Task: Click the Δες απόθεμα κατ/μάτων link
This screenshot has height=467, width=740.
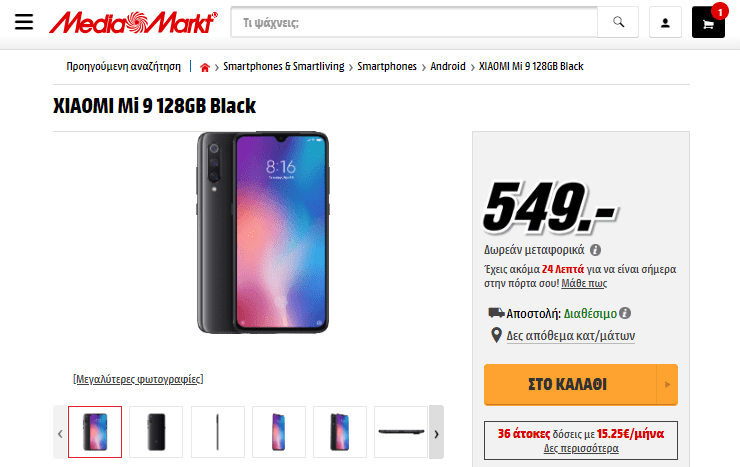Action: click(571, 336)
